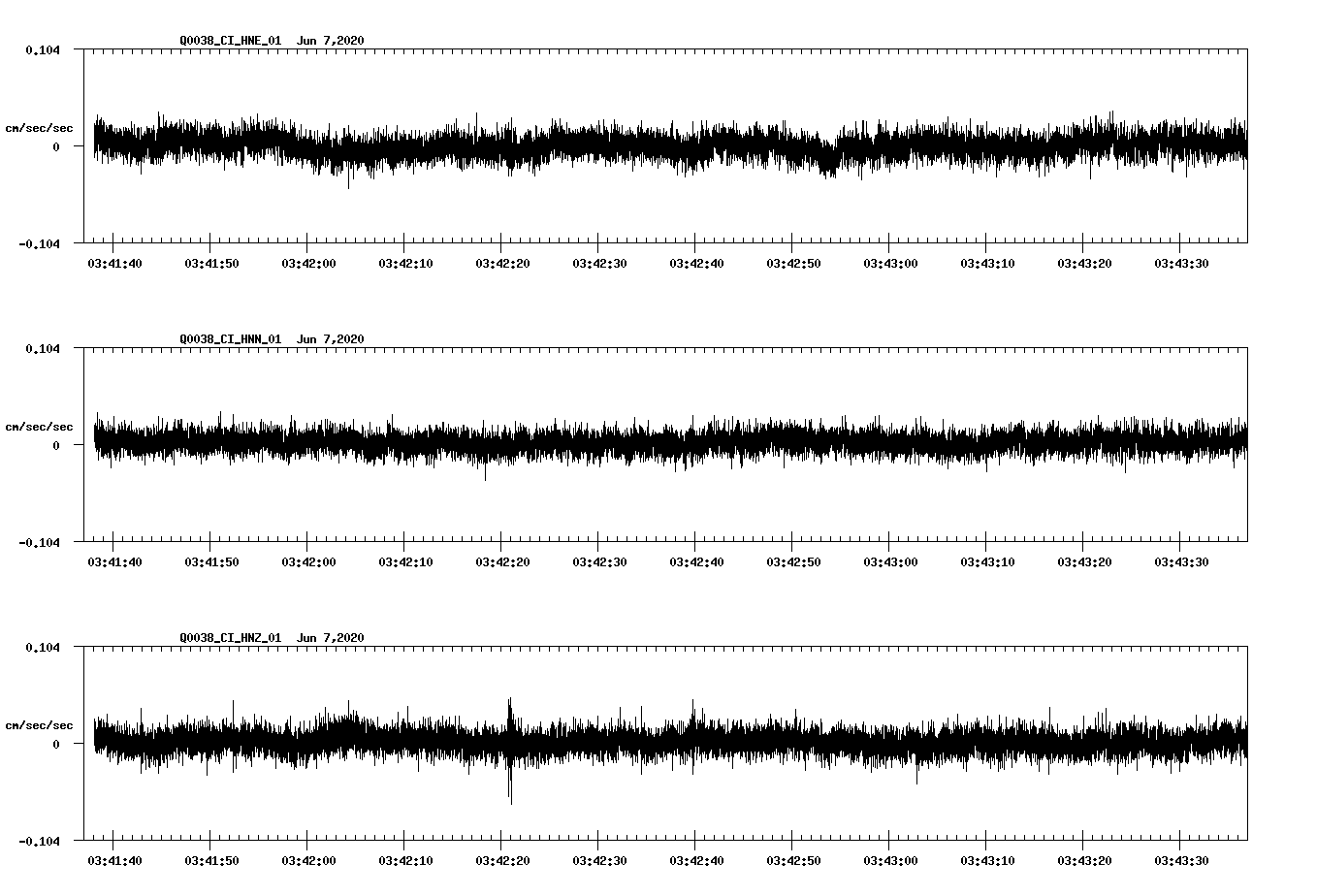Click the cm/sec/sec unit label of HNN plot

[39, 427]
